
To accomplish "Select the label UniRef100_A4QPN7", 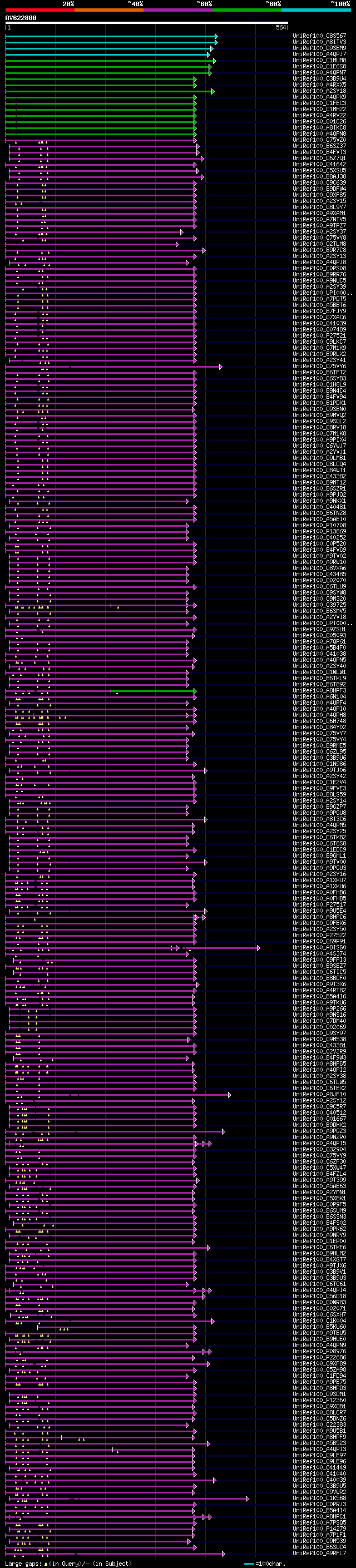I will [x=319, y=72].
